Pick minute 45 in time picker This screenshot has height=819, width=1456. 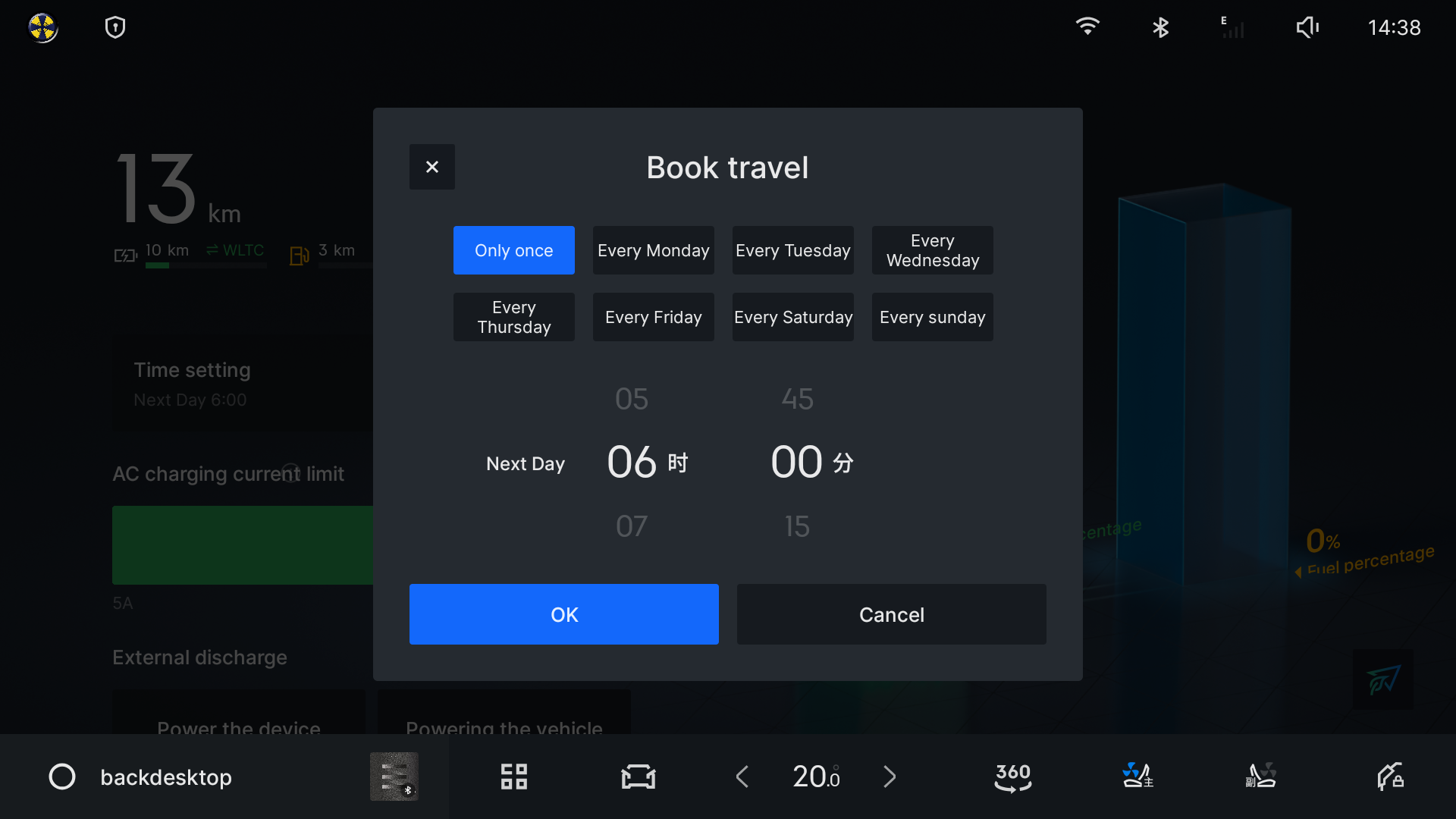[797, 399]
